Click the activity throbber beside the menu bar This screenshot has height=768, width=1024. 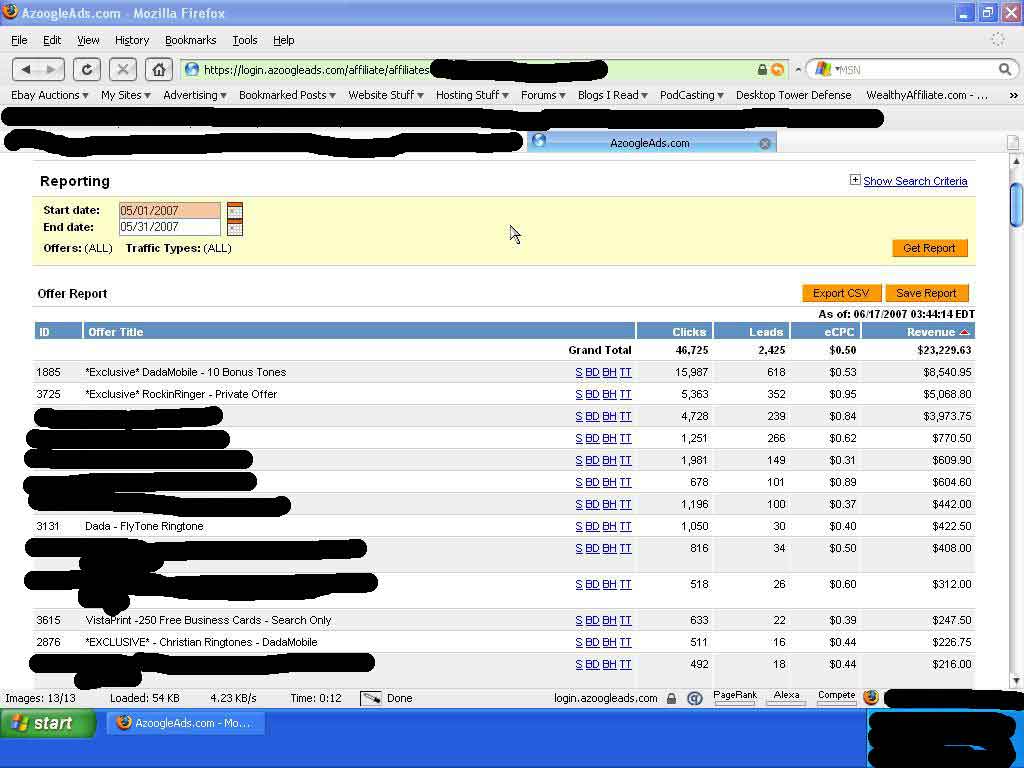tap(998, 40)
